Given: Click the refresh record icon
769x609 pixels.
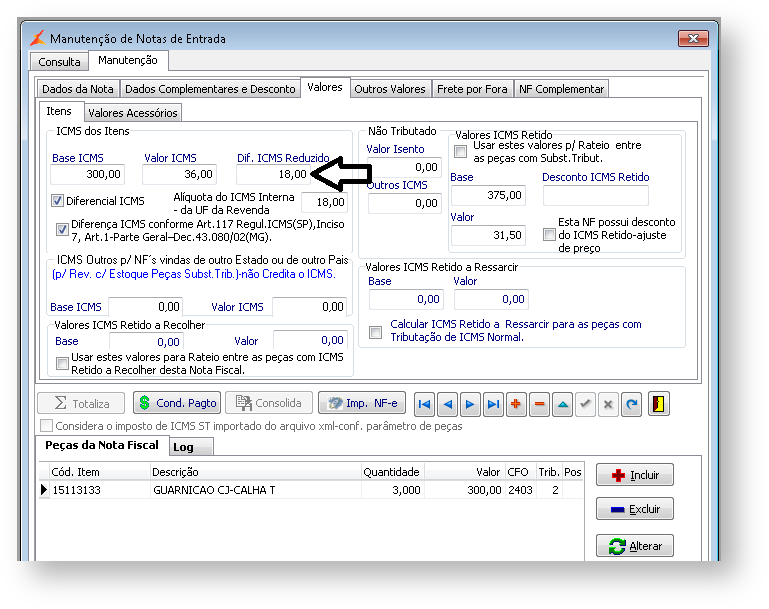Looking at the screenshot, I should pos(631,404).
